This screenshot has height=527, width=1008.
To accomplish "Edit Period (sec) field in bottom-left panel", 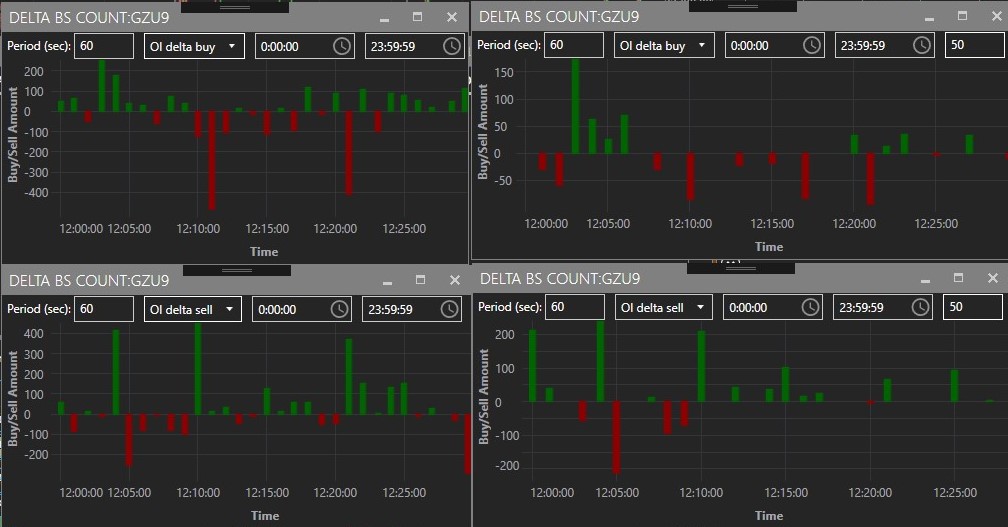I will (x=104, y=309).
